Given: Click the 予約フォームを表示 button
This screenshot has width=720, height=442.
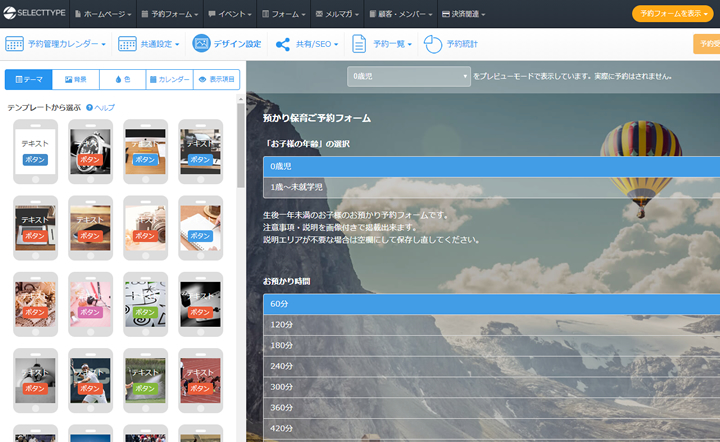Looking at the screenshot, I should (x=675, y=14).
